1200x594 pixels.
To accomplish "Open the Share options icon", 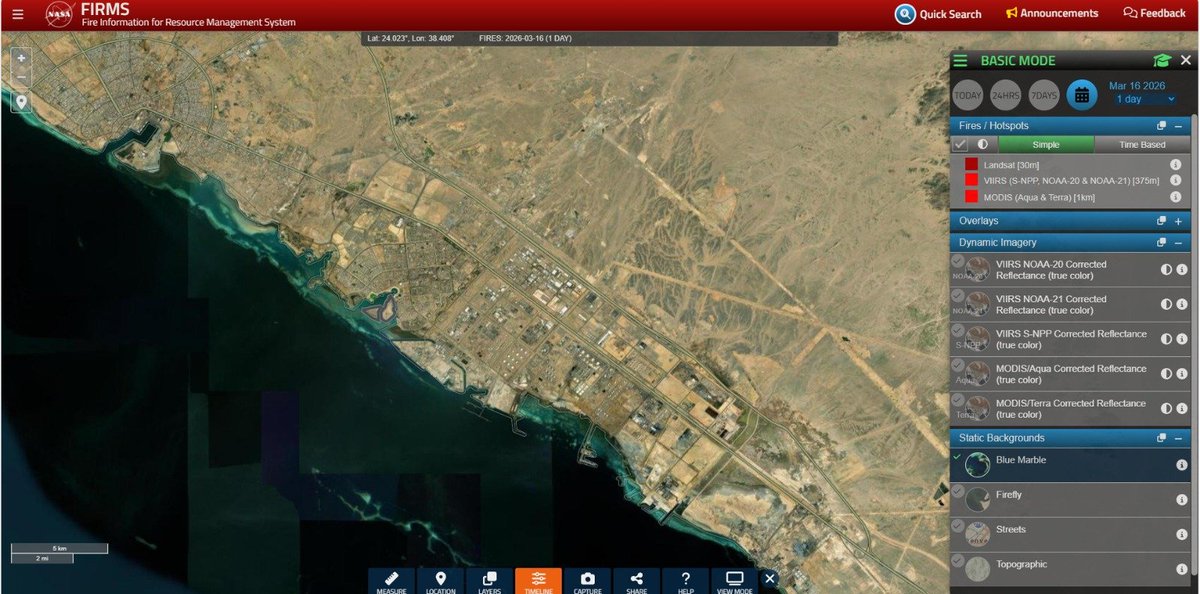I will tap(636, 580).
